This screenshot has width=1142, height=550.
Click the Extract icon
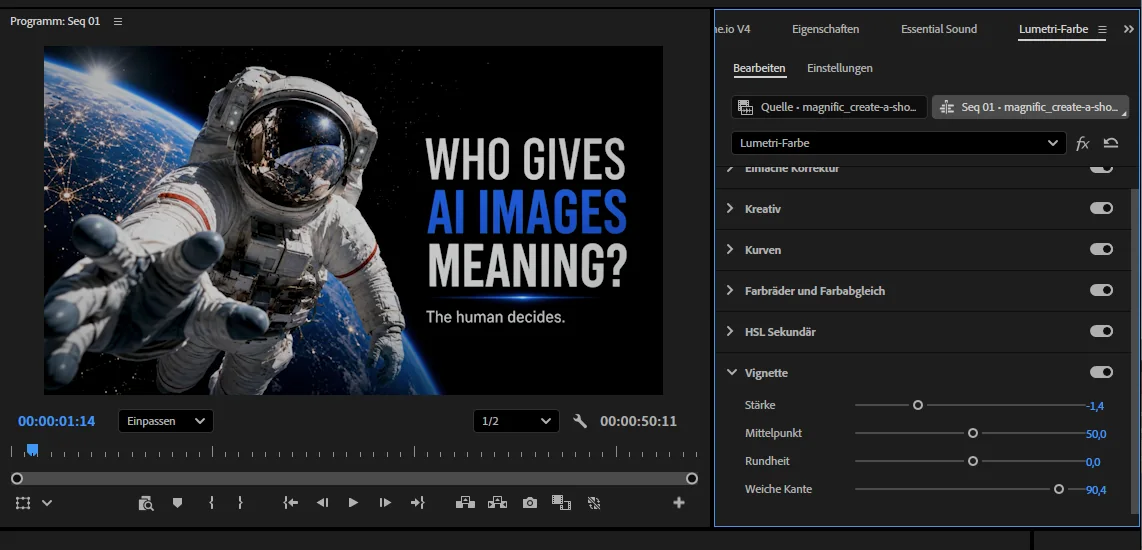point(497,503)
